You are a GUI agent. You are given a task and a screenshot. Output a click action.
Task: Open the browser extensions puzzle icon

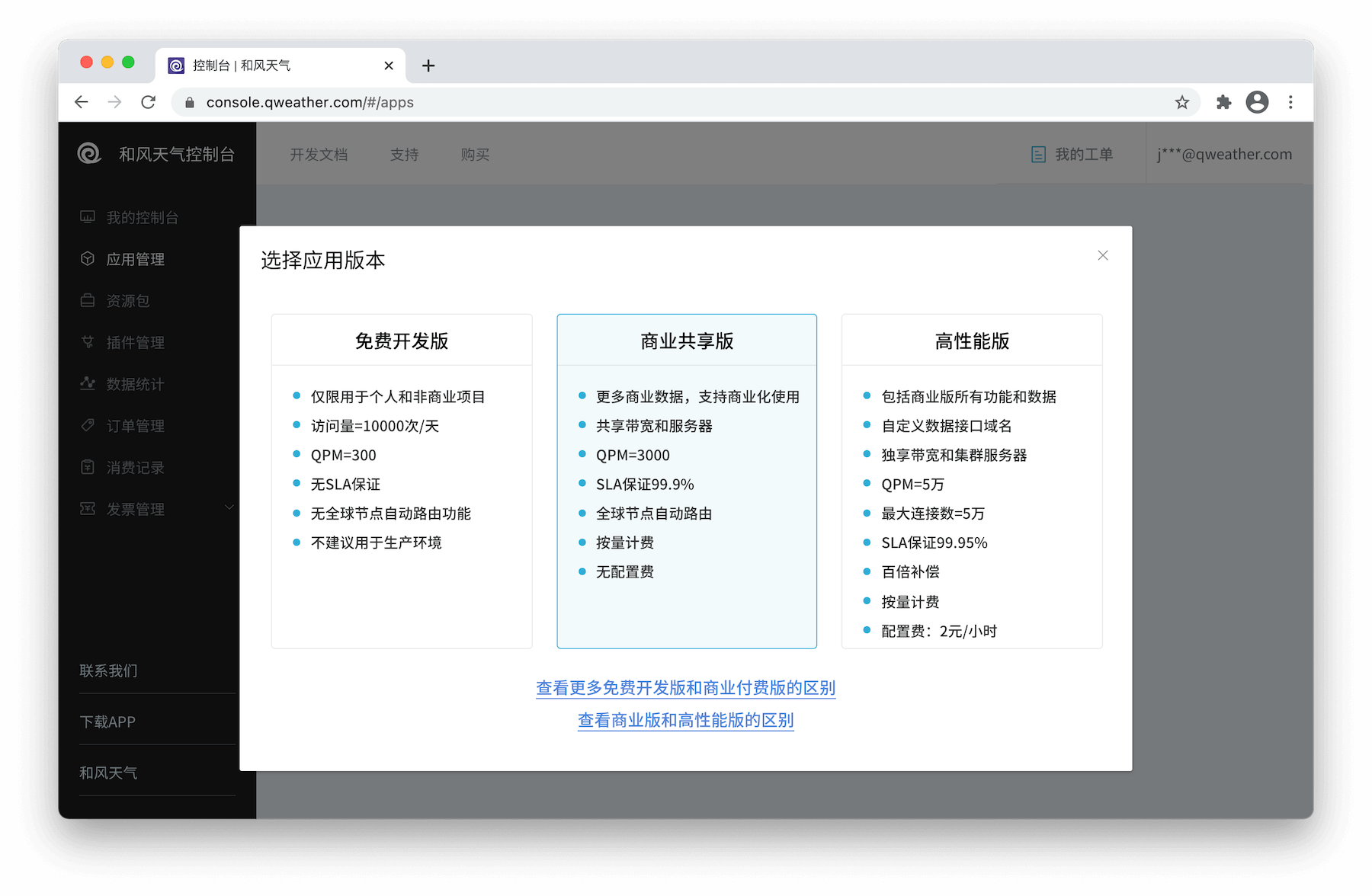1223,102
